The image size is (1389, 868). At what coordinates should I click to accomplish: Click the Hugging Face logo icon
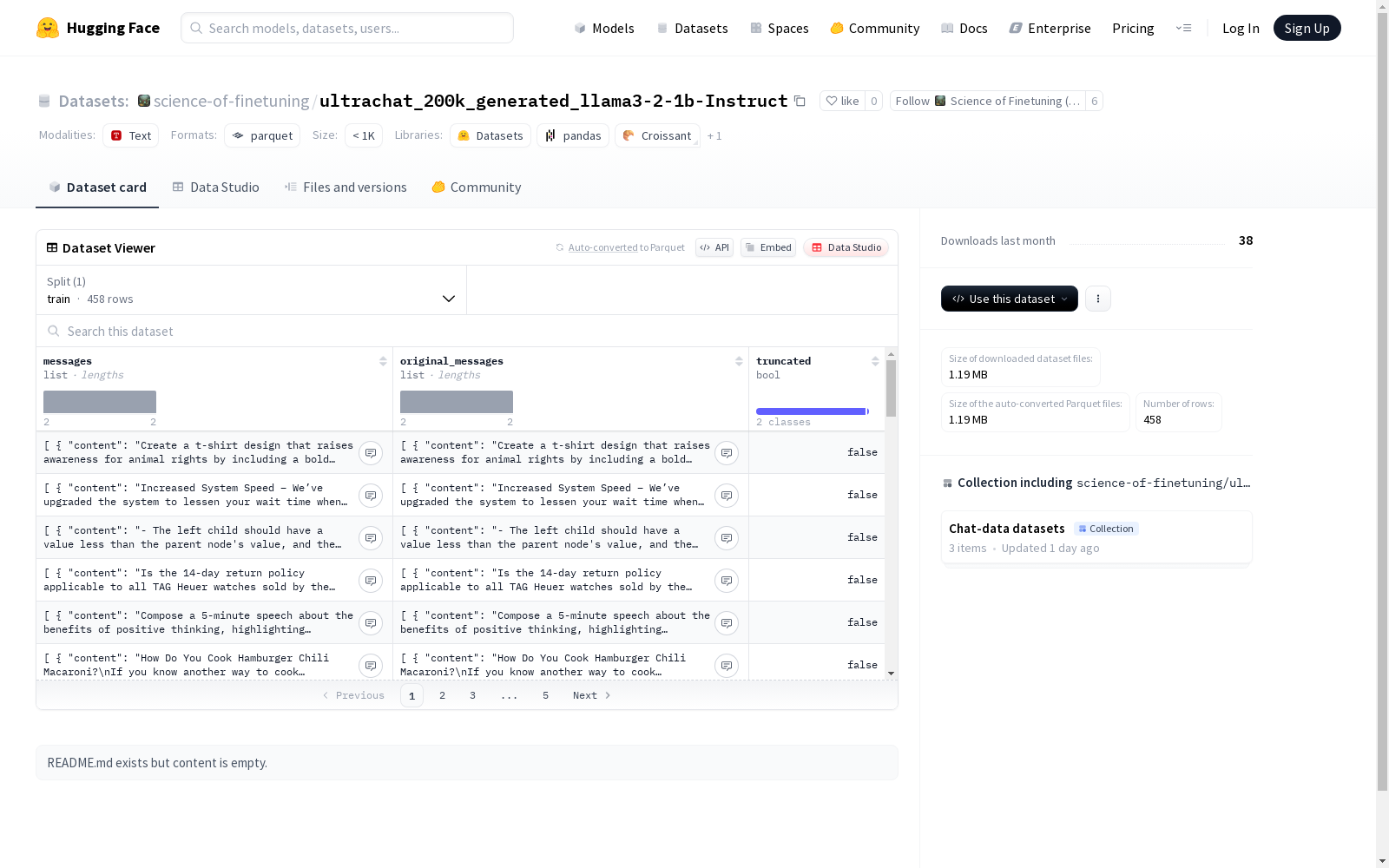[x=48, y=28]
